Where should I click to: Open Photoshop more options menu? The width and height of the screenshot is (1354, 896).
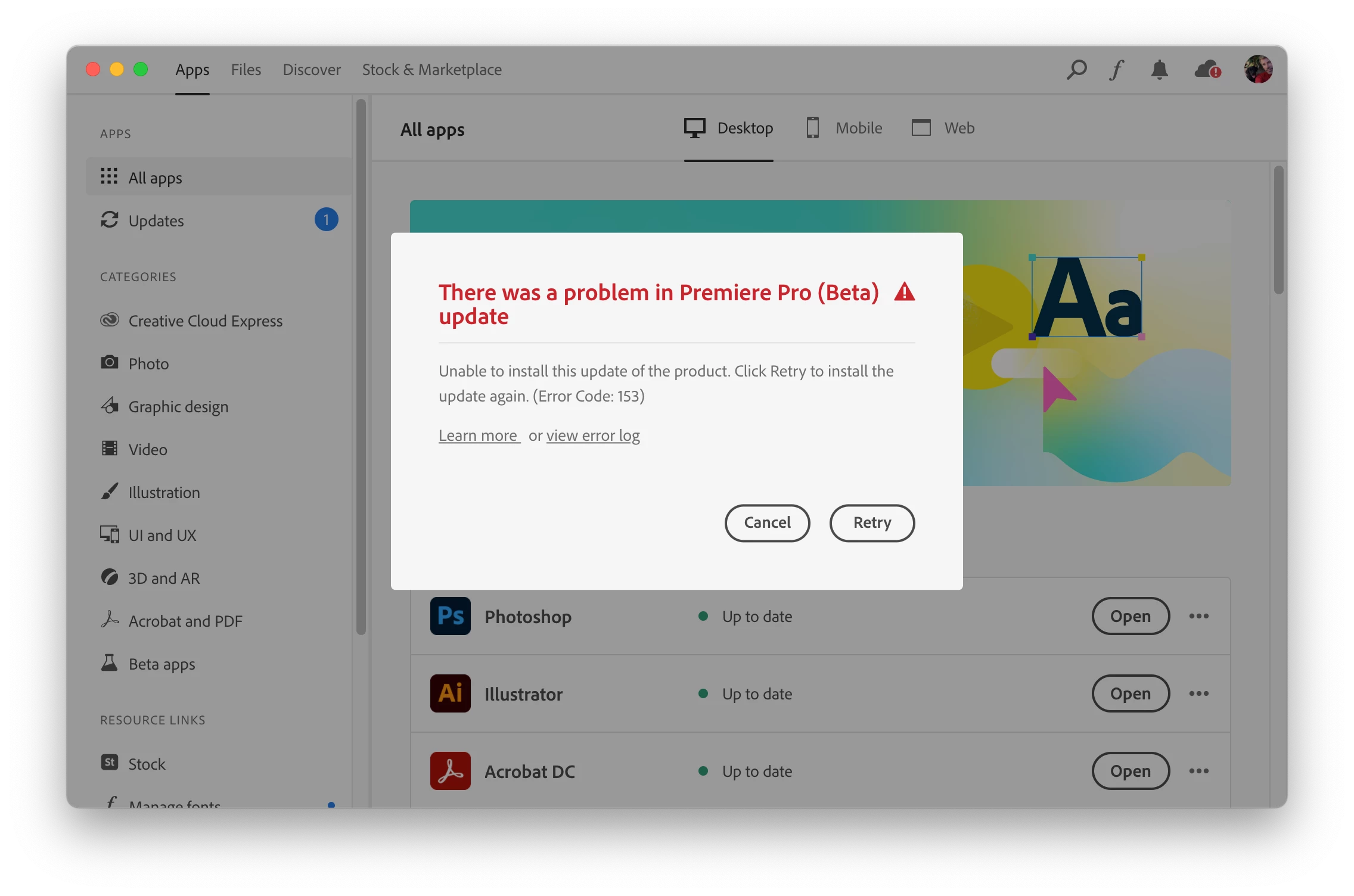click(x=1198, y=616)
